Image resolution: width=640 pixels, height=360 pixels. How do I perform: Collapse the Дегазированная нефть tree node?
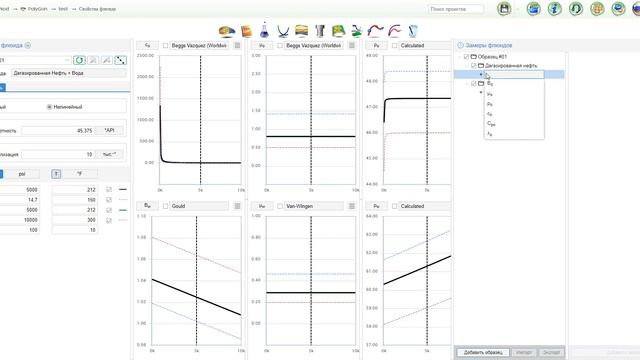(x=467, y=66)
